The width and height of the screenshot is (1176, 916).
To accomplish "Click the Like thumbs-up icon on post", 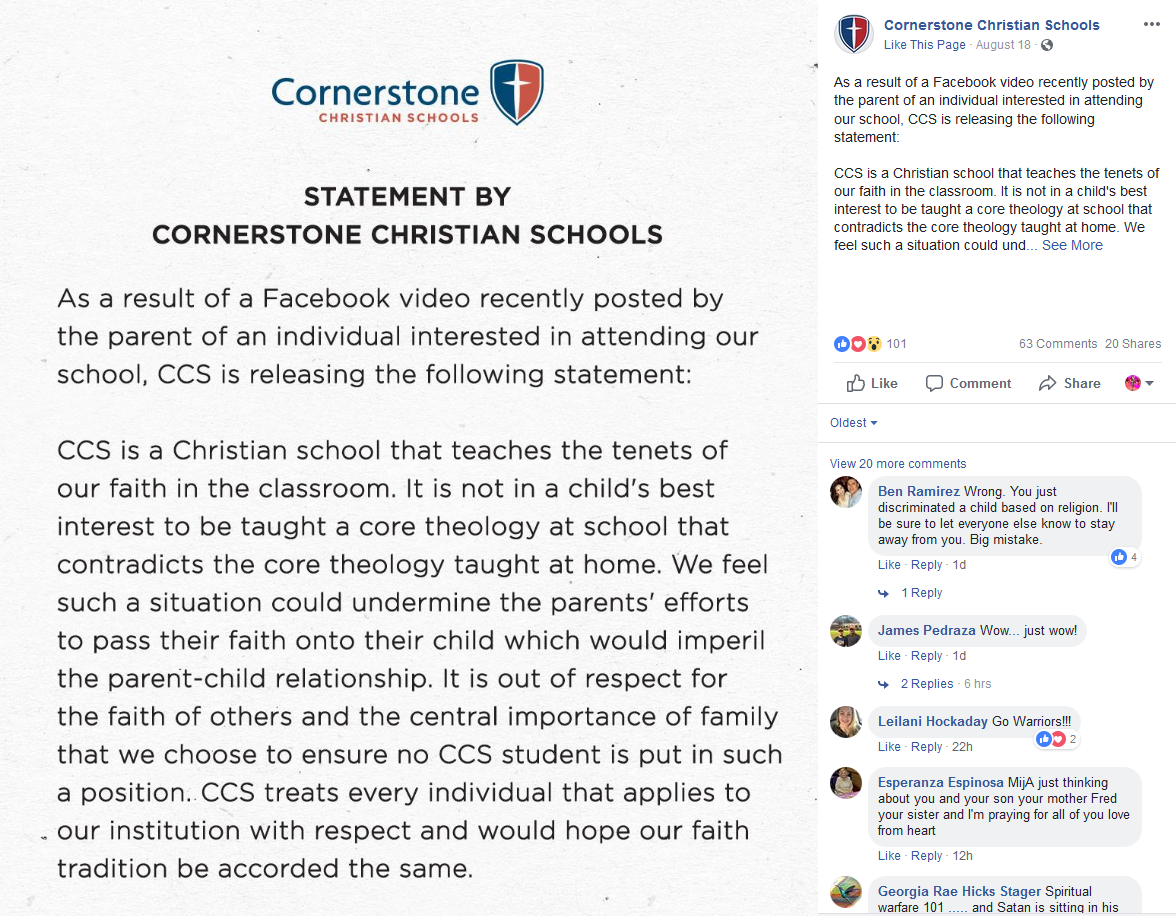I will tap(856, 383).
